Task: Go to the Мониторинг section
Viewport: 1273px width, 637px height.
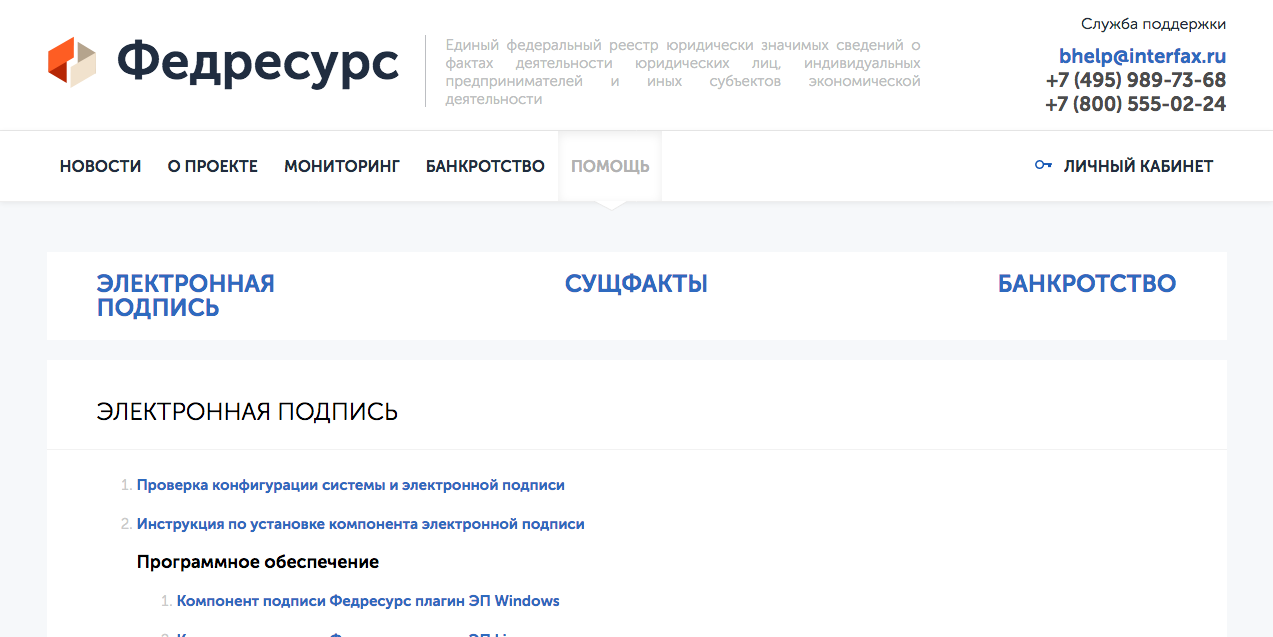Action: point(342,166)
